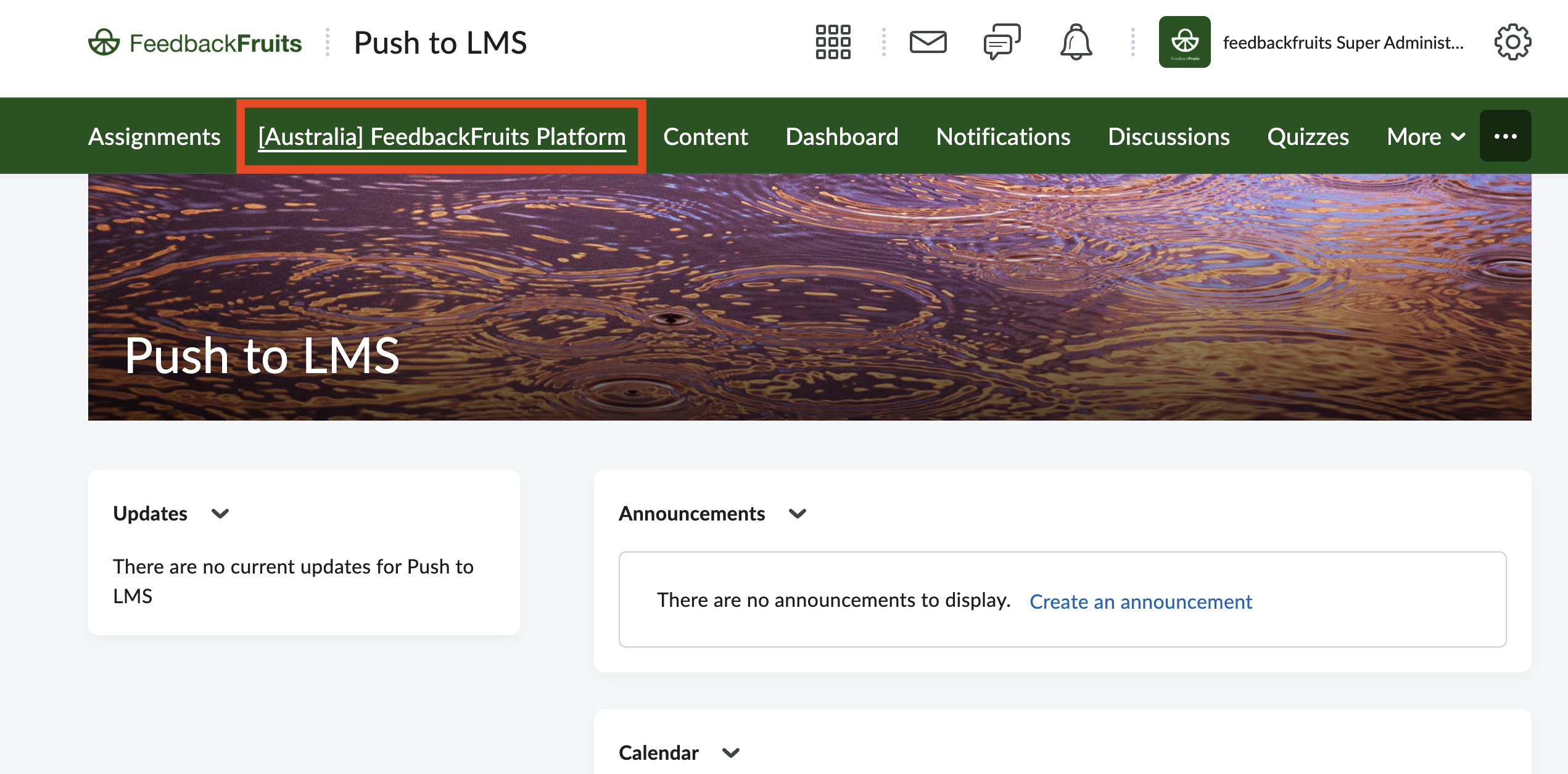Click the Push to LMS course banner image
The width and height of the screenshot is (1568, 774).
pyautogui.click(x=809, y=297)
